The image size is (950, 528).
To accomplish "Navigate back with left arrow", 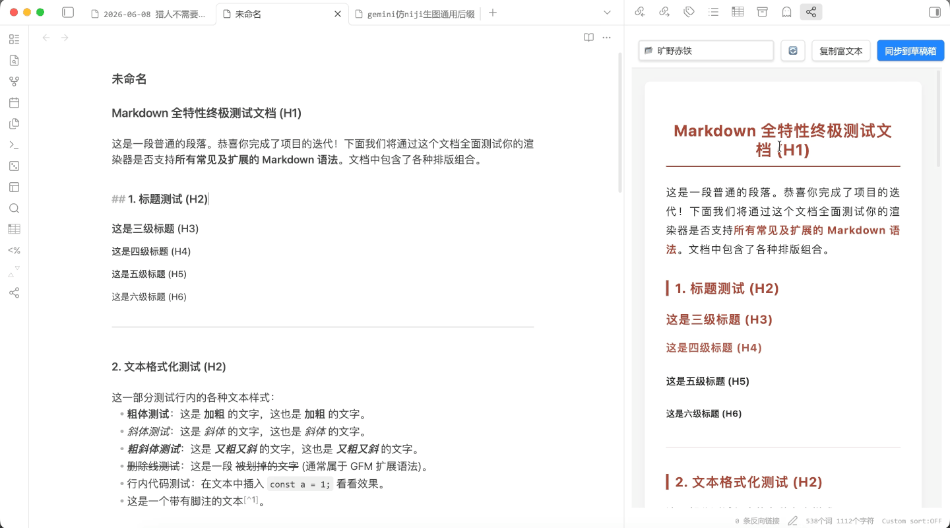I will click(46, 38).
